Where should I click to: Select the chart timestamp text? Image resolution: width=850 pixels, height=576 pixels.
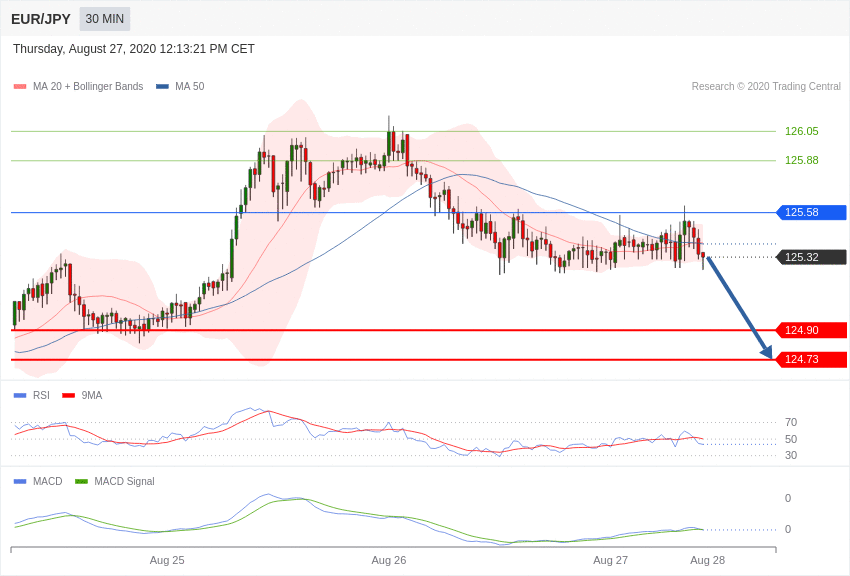[133, 49]
